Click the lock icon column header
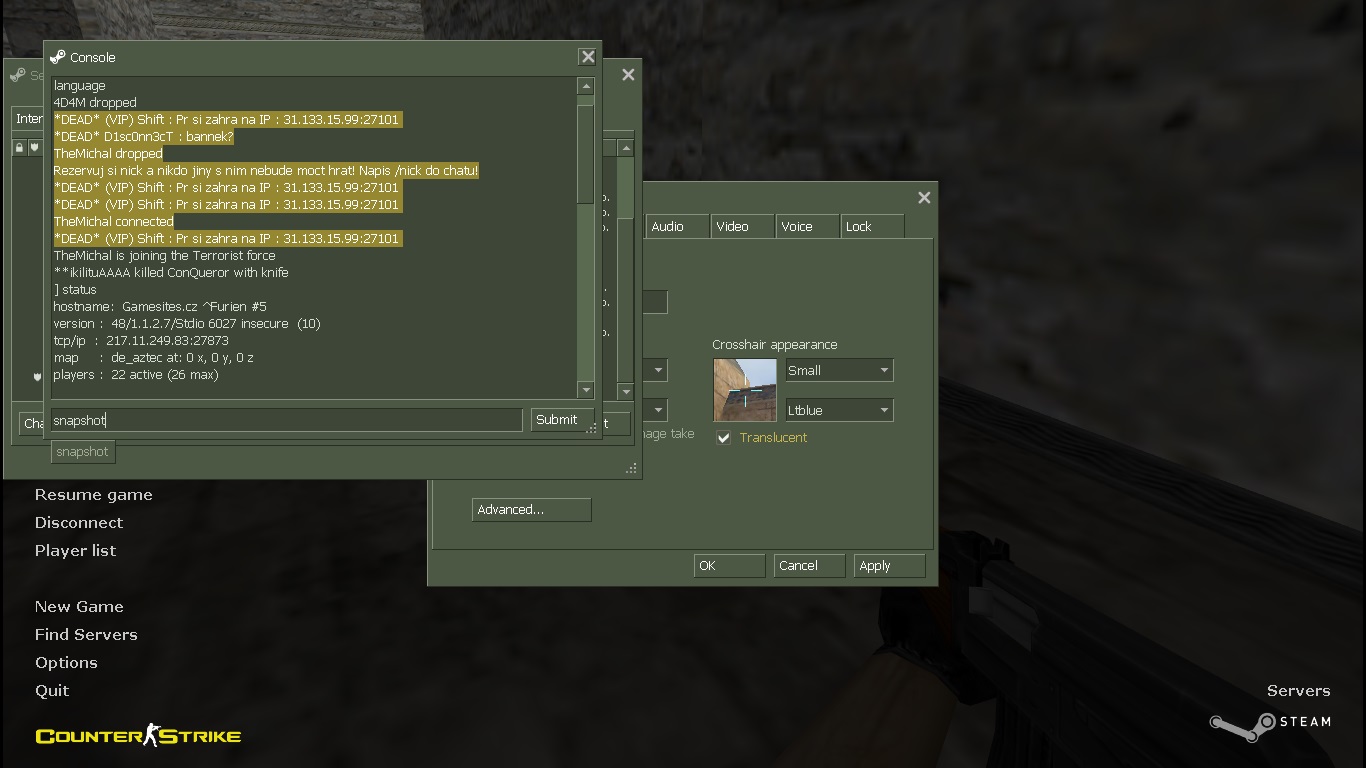Viewport: 1366px width, 768px height. point(19,148)
